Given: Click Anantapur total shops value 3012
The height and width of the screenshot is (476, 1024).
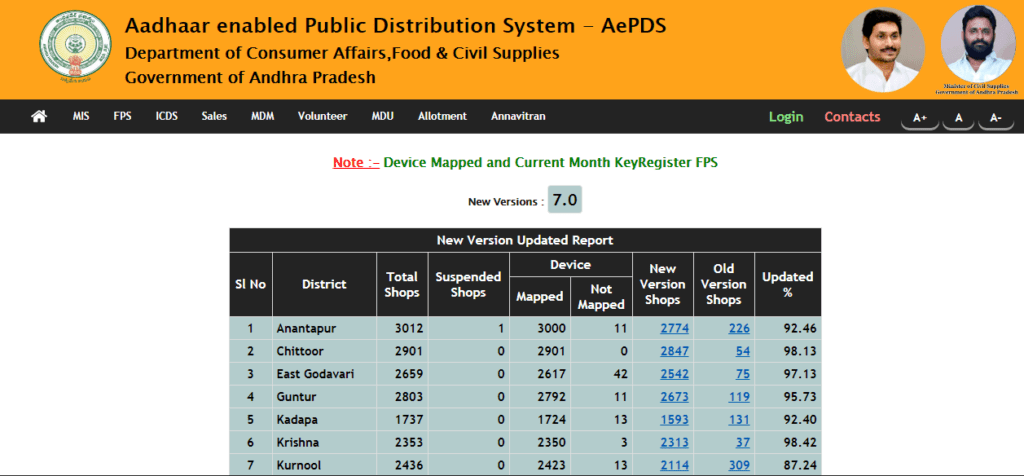Looking at the screenshot, I should (409, 328).
